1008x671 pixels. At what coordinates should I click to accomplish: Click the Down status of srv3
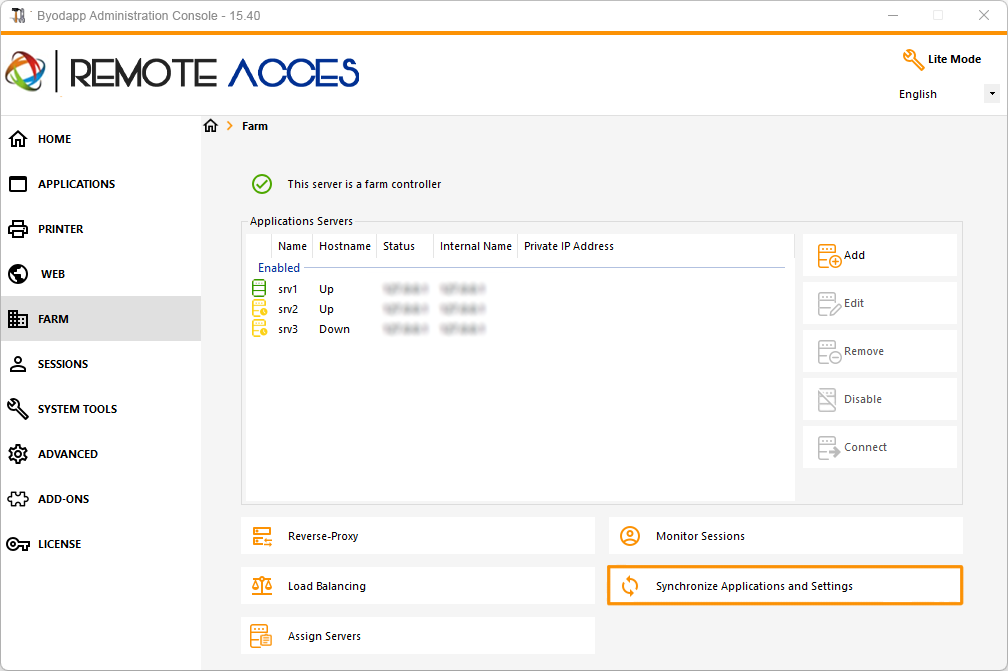coord(334,329)
